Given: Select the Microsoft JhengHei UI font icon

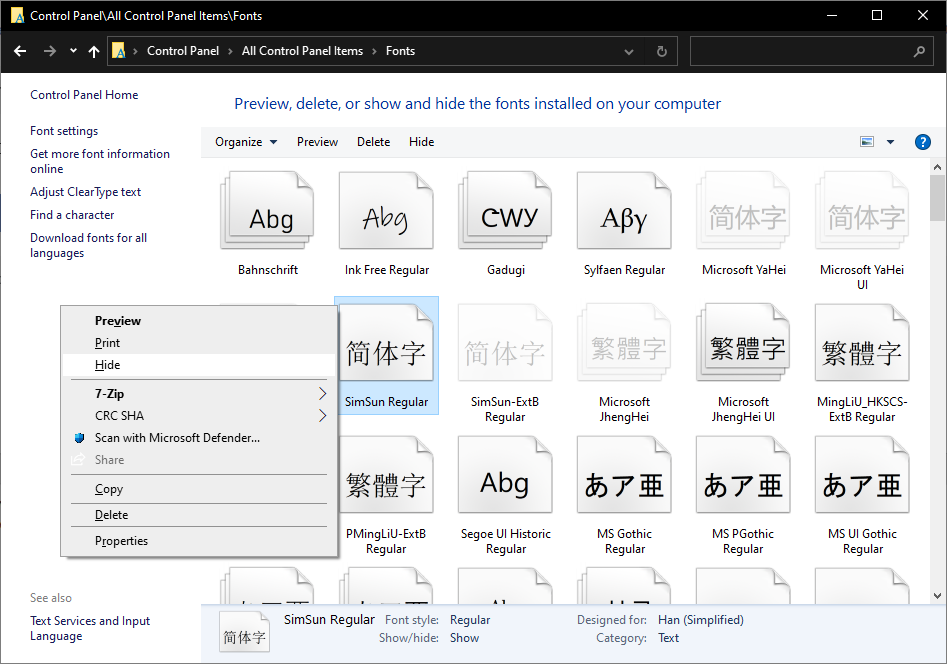Looking at the screenshot, I should click(743, 343).
